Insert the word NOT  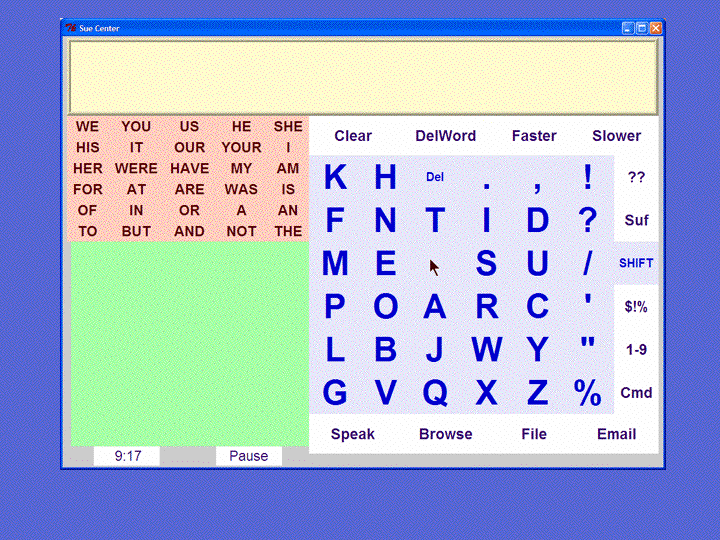click(x=241, y=231)
